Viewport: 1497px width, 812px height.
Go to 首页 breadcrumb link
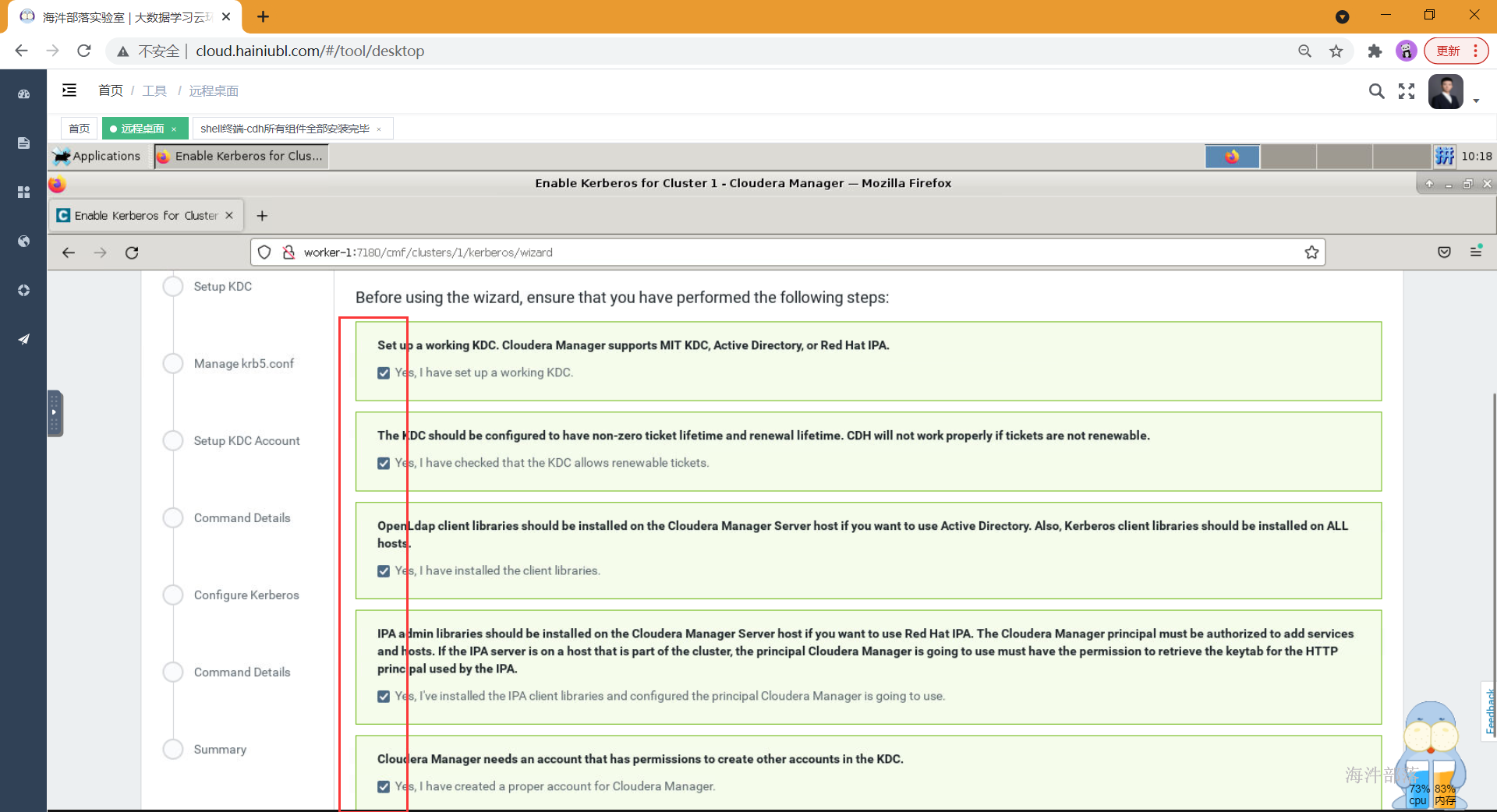point(110,90)
